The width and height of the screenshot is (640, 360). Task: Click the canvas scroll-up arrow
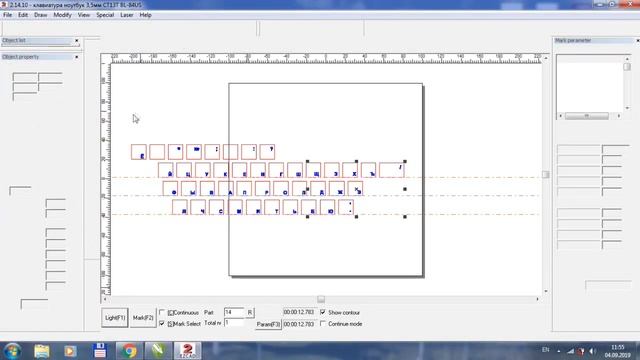click(x=546, y=58)
